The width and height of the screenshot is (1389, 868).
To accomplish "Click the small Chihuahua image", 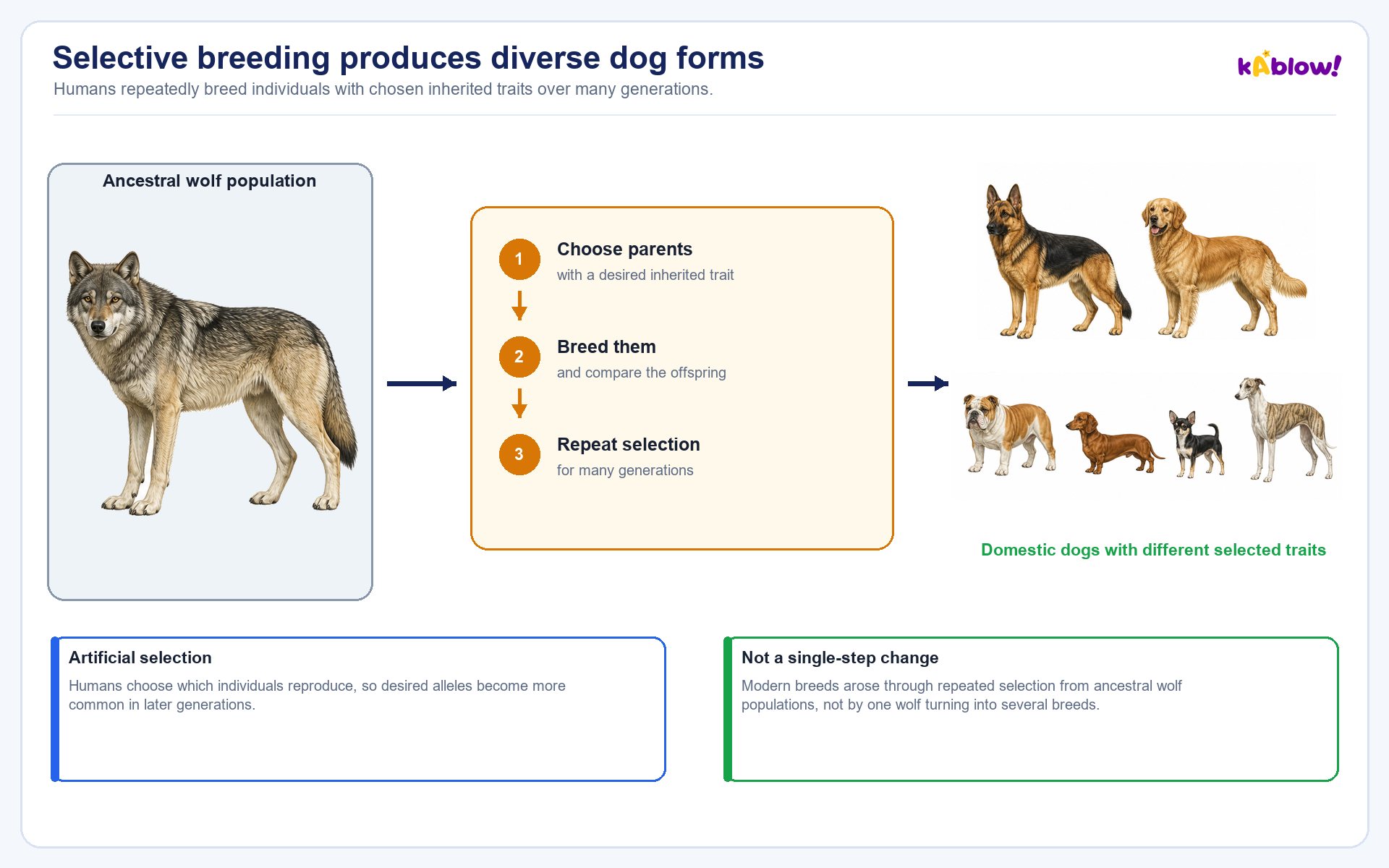I will [1197, 443].
